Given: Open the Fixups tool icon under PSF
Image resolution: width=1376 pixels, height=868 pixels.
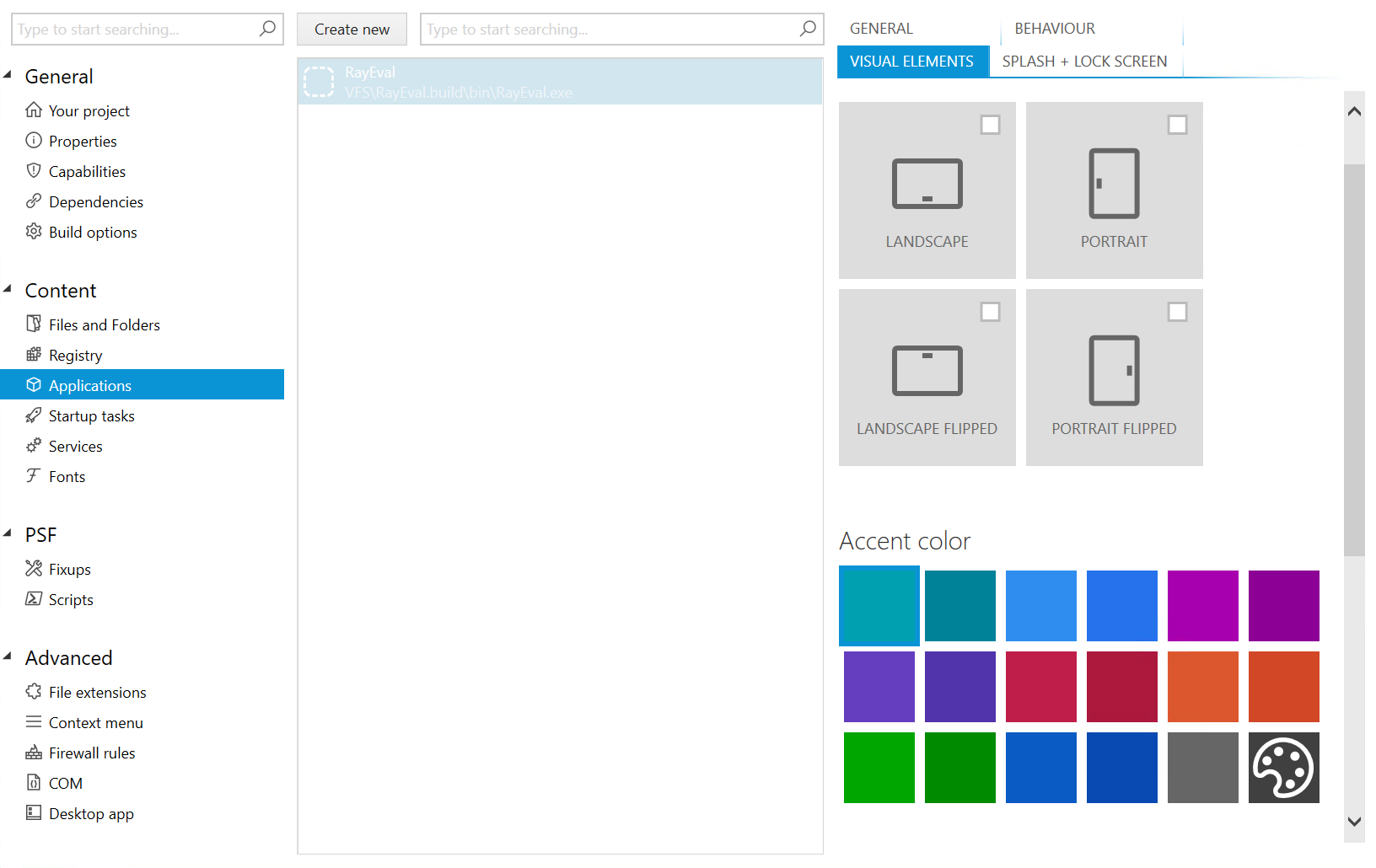Looking at the screenshot, I should click(x=34, y=569).
